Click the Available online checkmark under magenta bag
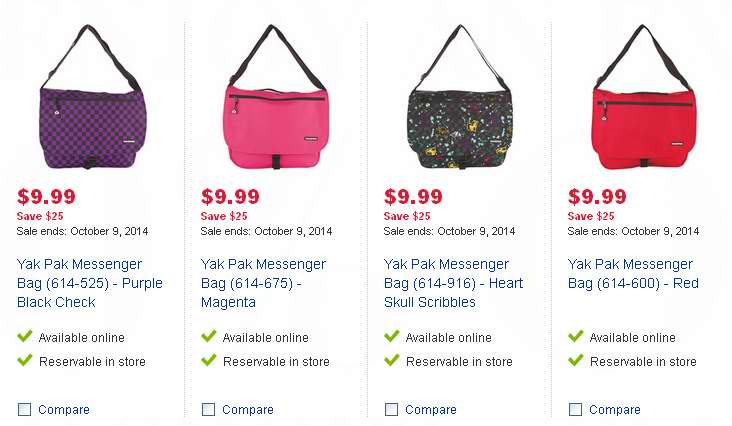 click(x=209, y=336)
